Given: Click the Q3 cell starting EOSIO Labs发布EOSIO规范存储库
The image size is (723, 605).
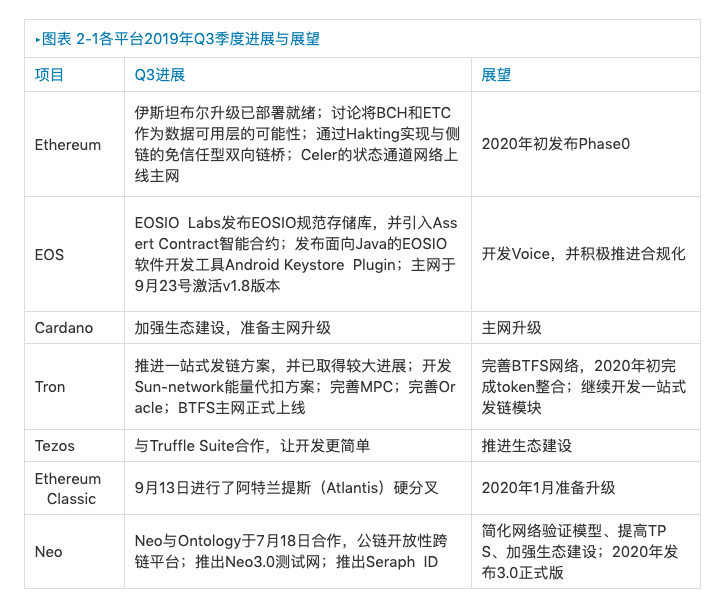Looking at the screenshot, I should click(296, 254).
